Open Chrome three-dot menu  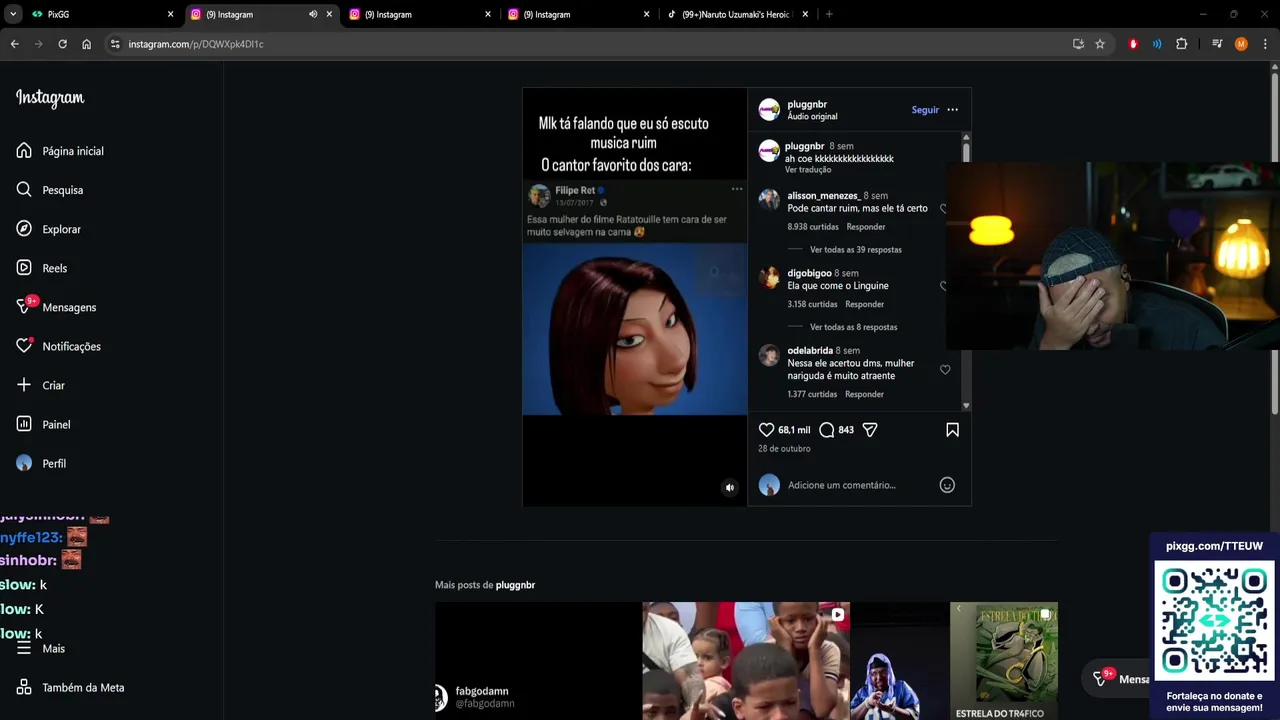[x=1265, y=44]
